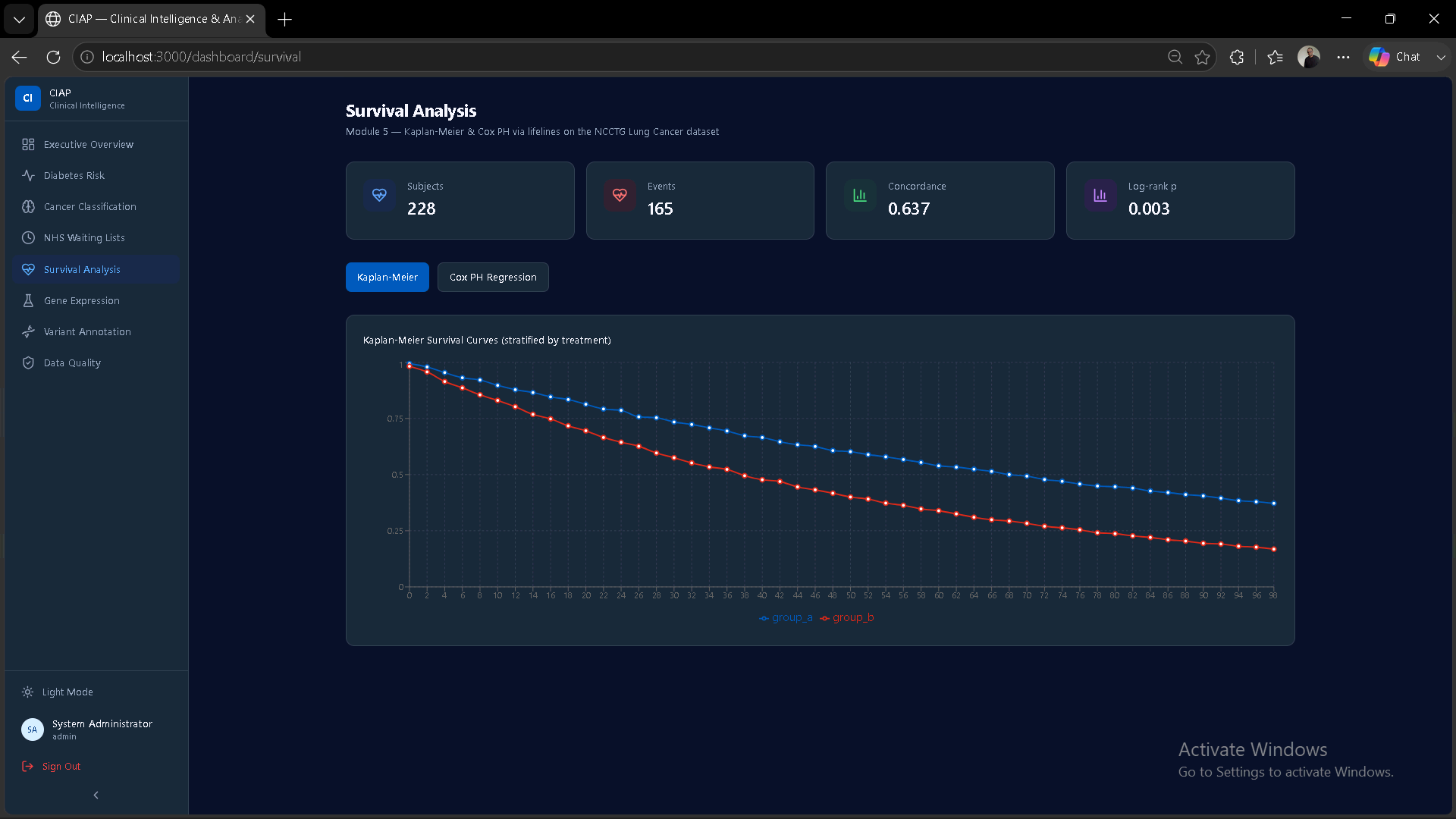Open Diabetes Risk pulse icon
The height and width of the screenshot is (819, 1456).
click(x=28, y=175)
